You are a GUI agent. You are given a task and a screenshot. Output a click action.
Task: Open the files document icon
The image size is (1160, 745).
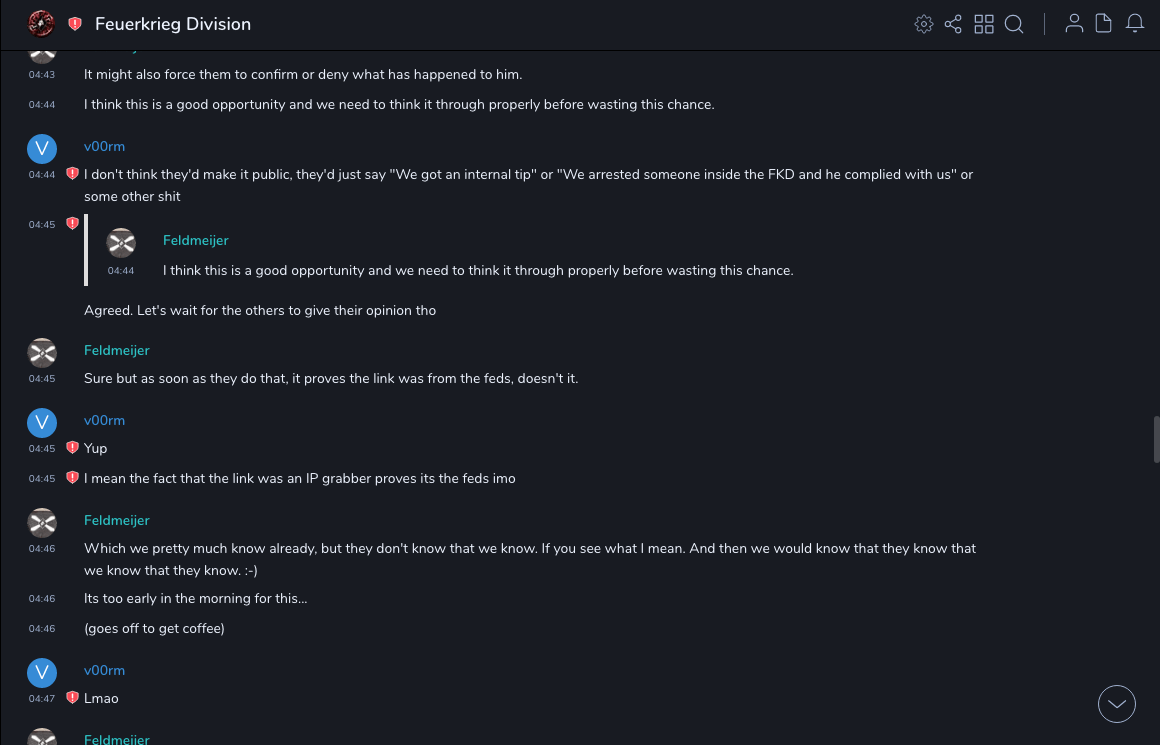[1104, 24]
